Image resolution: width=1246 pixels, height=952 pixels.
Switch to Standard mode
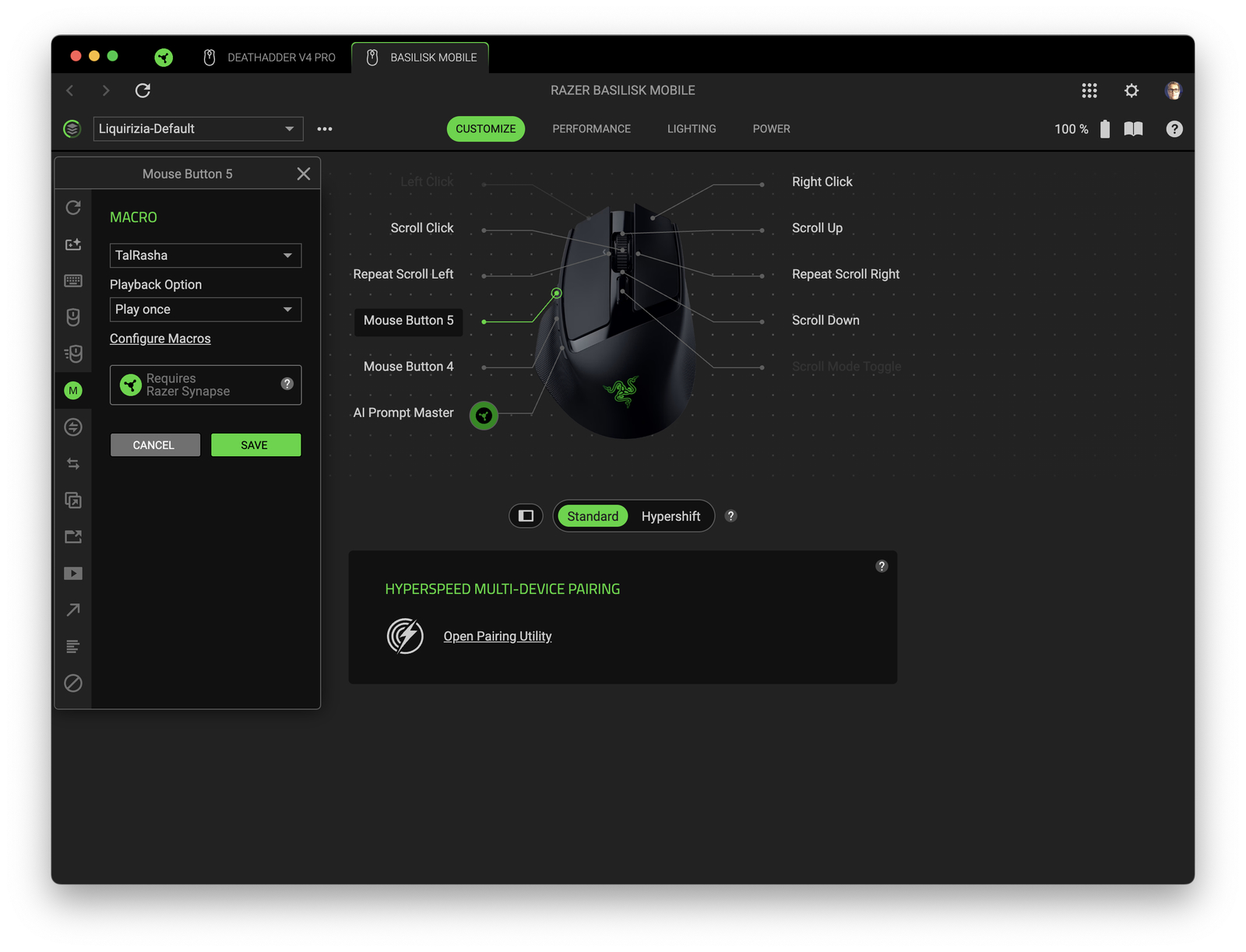(593, 516)
